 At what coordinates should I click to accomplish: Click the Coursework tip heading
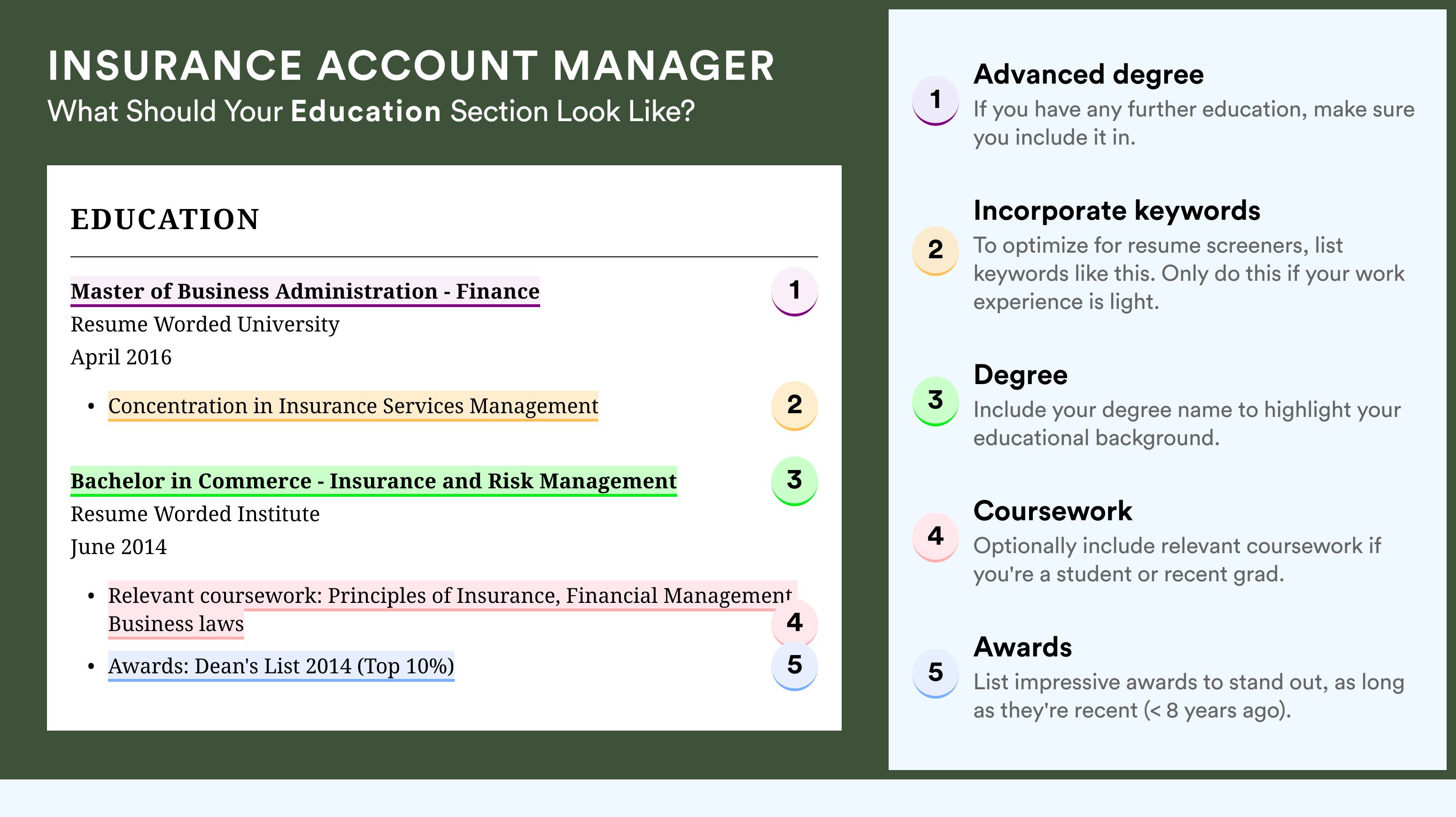pos(1053,511)
